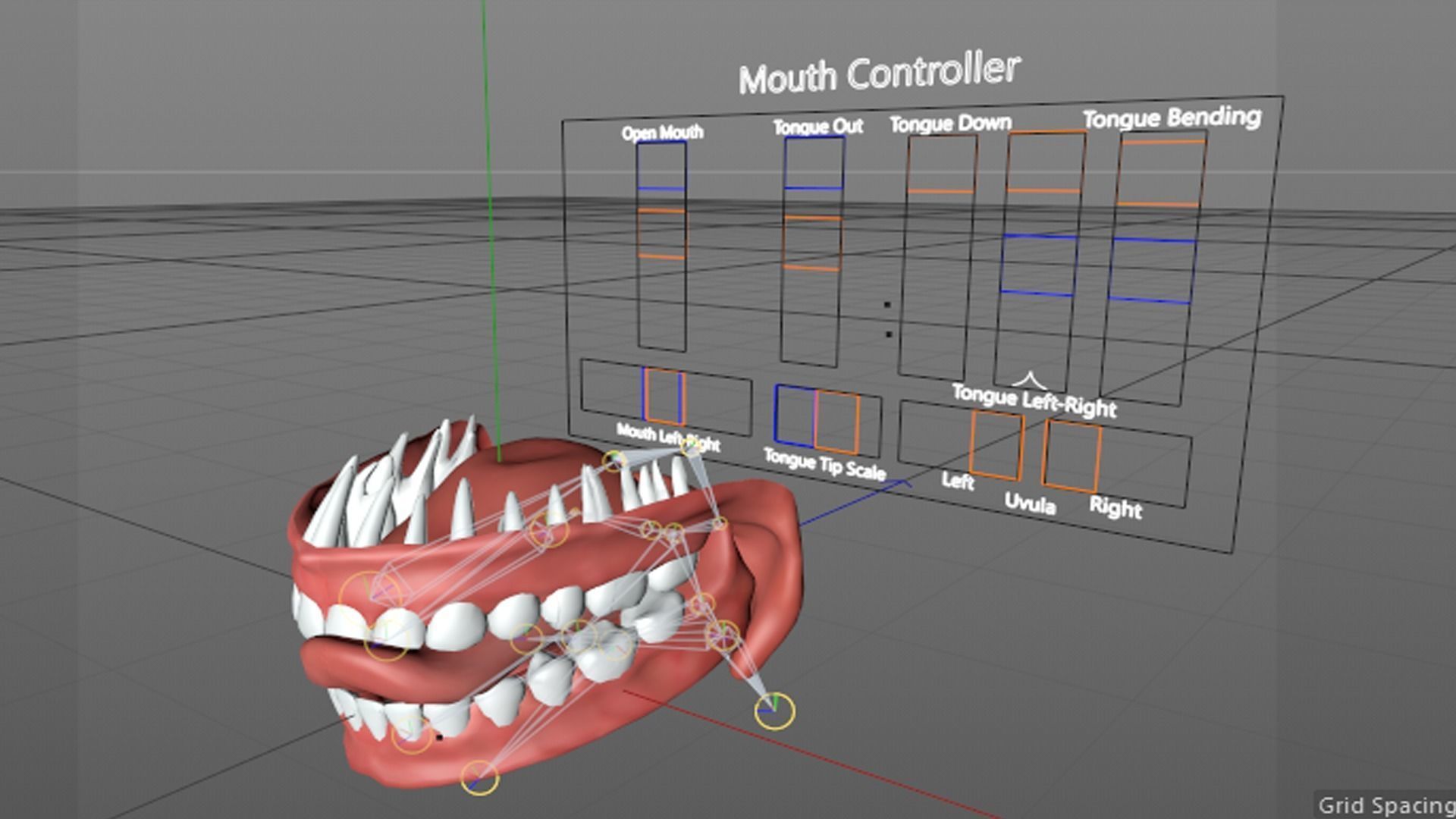Select the Mouth Left-Right slider handle
Viewport: 1456px width, 819px height.
664,396
